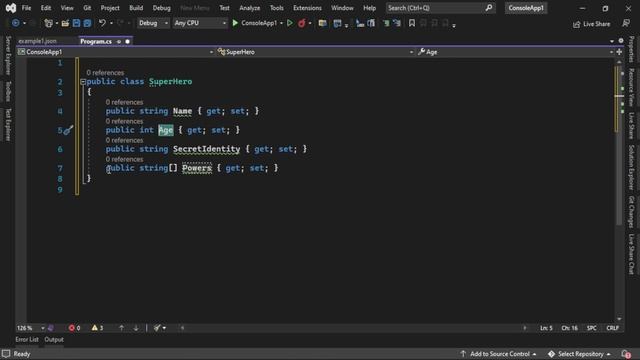Click the screwdriver quick actions icon on line 5
Screen dimensions: 640x360
(x=69, y=130)
